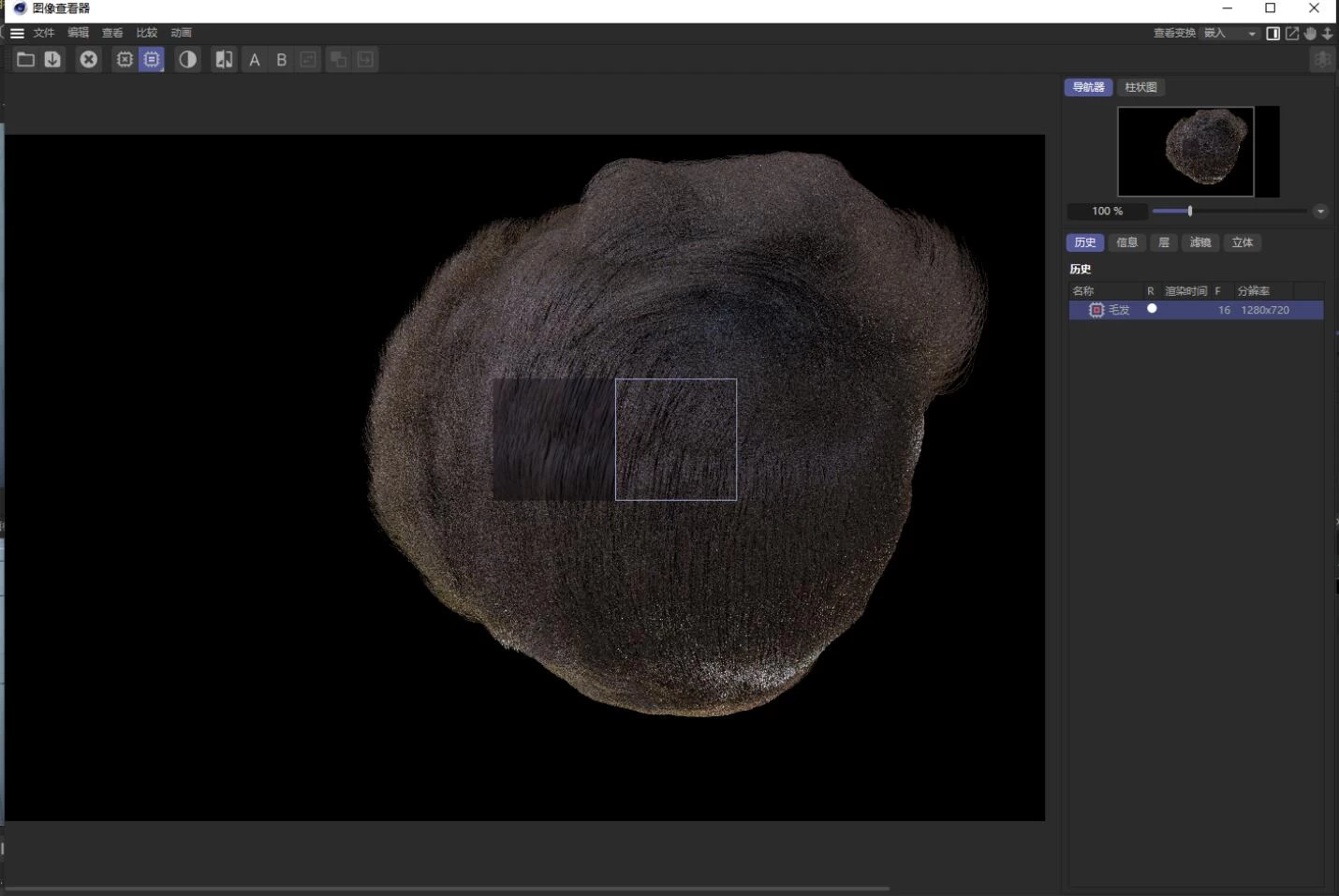Click the save image download icon

[x=52, y=60]
